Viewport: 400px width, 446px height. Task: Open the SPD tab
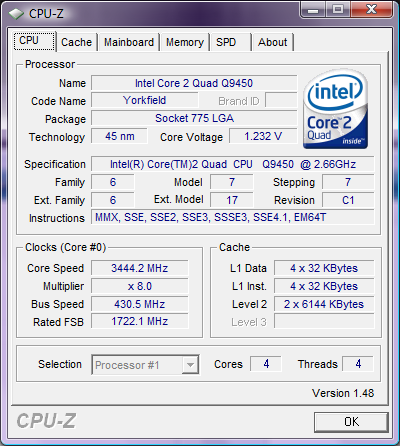[x=230, y=42]
